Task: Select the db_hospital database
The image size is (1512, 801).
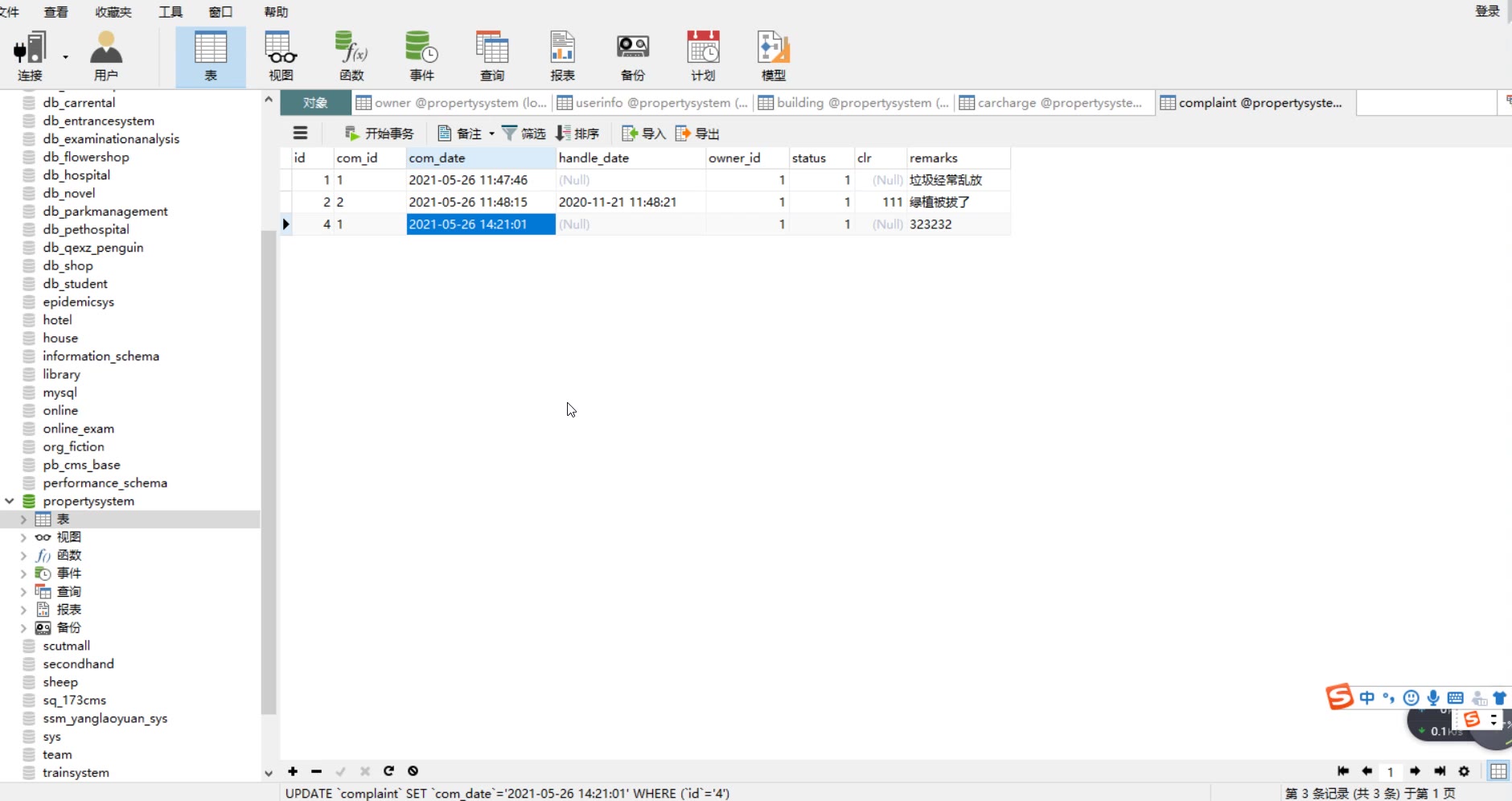Action: [x=76, y=175]
